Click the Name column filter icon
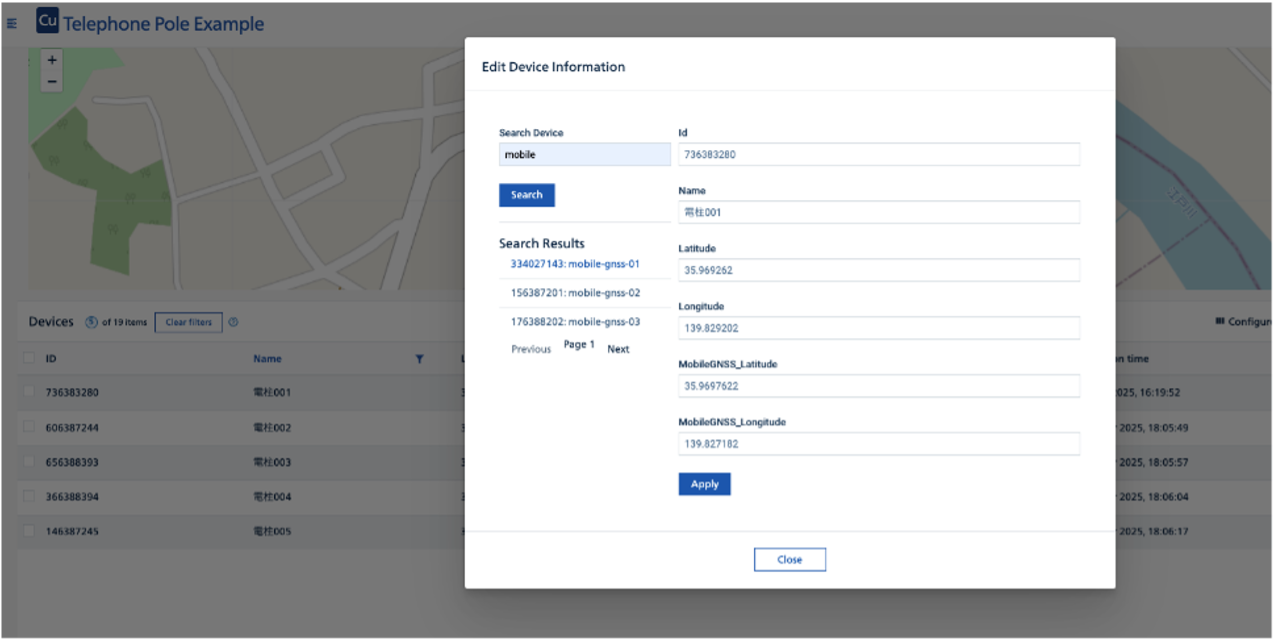The width and height of the screenshot is (1277, 641). click(x=420, y=359)
